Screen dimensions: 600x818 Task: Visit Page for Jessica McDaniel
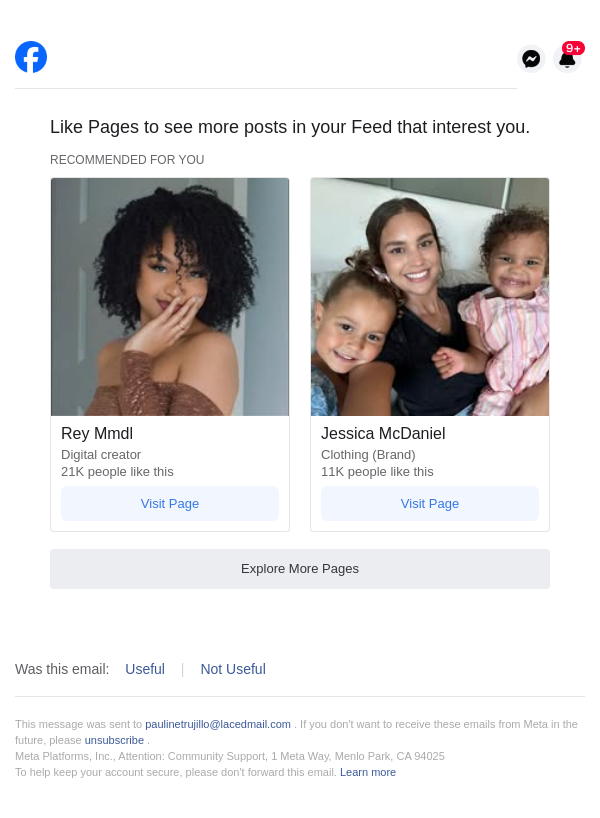pyautogui.click(x=430, y=503)
